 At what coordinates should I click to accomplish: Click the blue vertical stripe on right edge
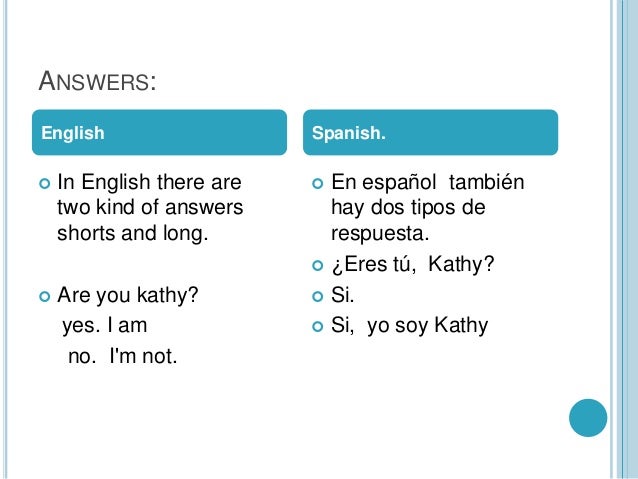tap(626, 239)
